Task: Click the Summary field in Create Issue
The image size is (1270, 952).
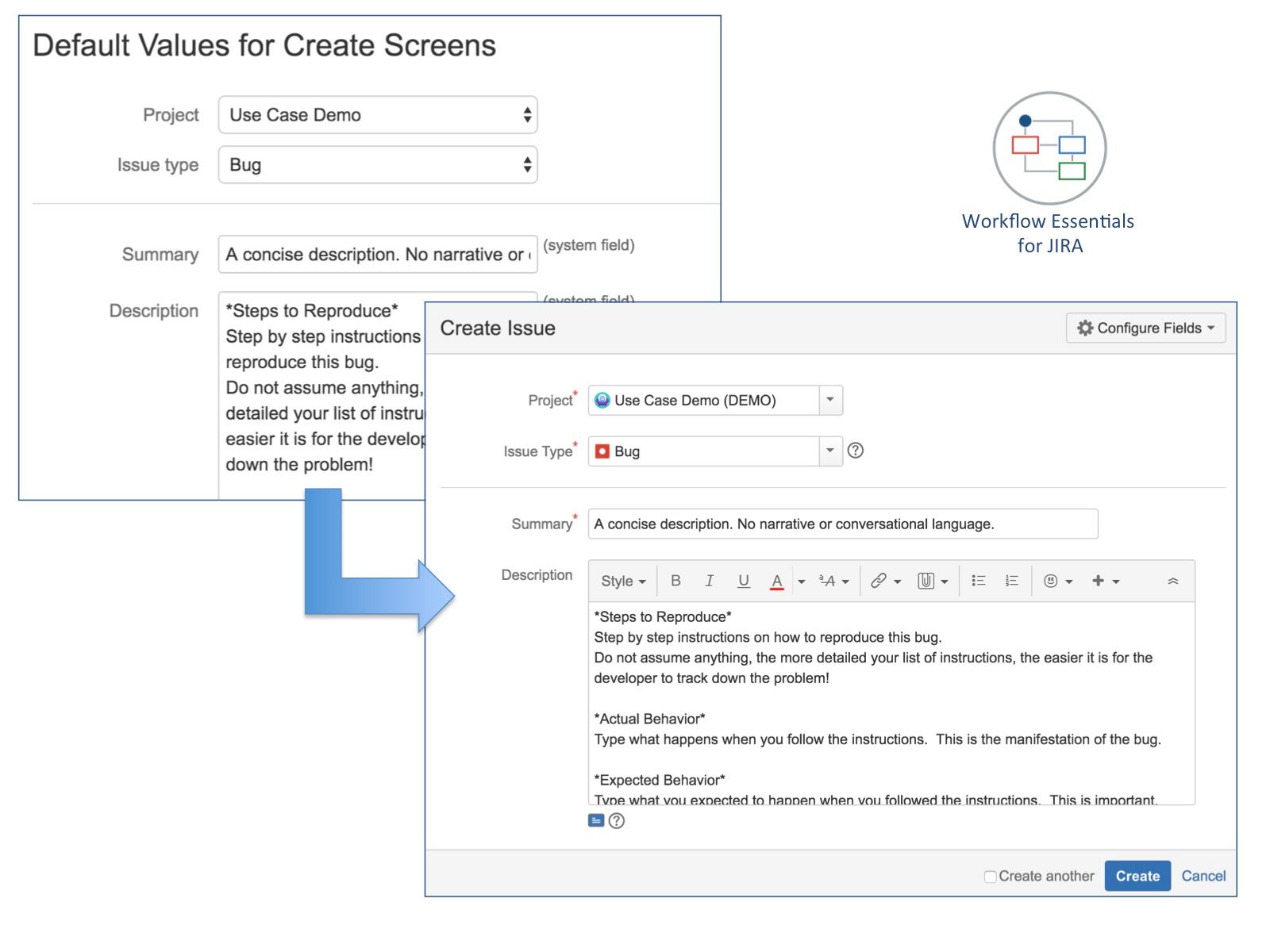Action: 843,524
